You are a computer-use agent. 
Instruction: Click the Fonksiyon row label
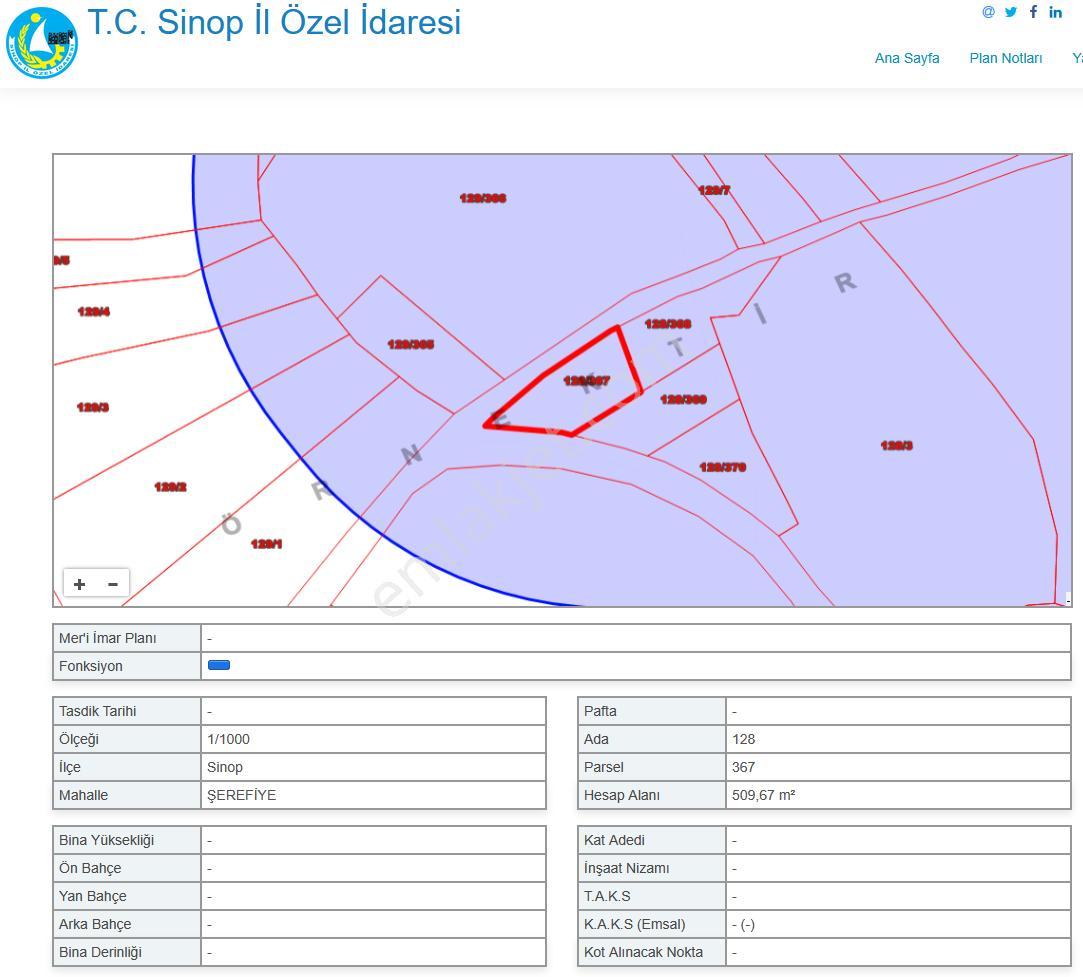(90, 666)
